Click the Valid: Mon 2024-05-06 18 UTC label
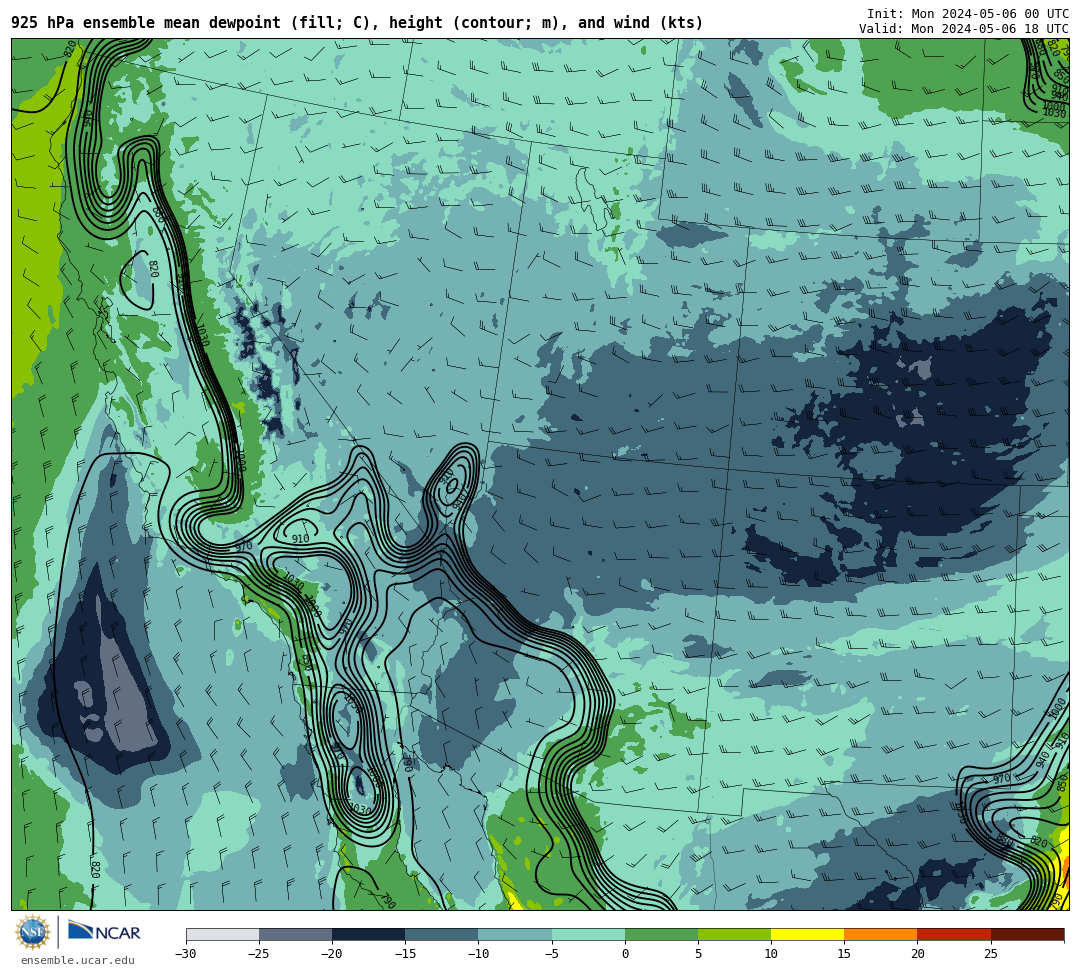Image resolution: width=1080 pixels, height=973 pixels. [x=963, y=29]
